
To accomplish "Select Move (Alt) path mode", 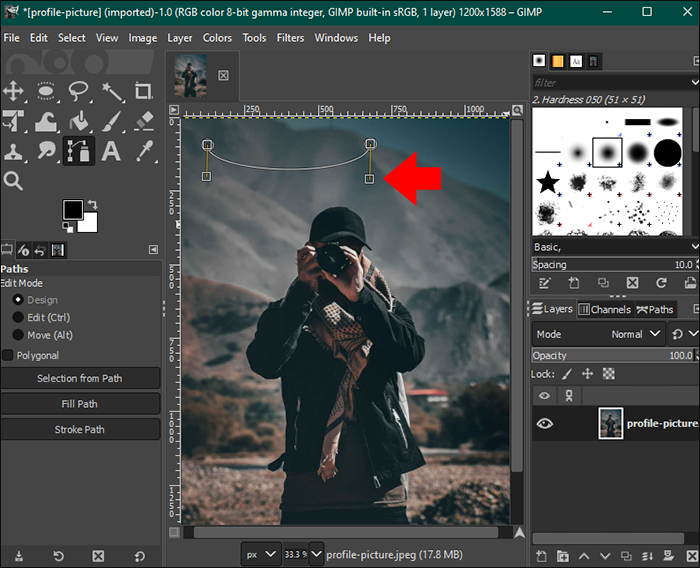I will [19, 335].
